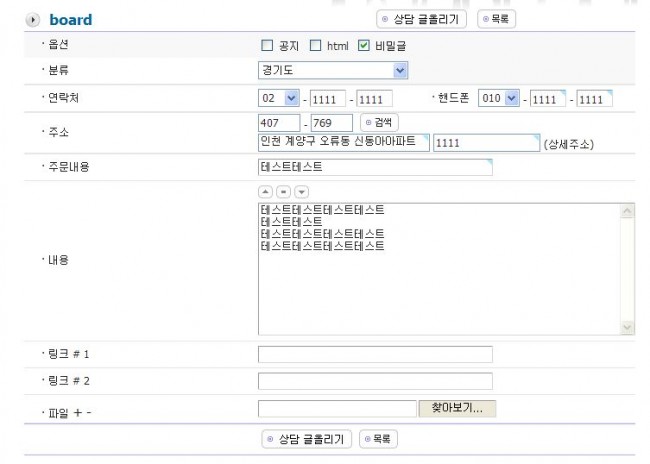Open the 분류 dropdown showing 경기도
The height and width of the screenshot is (464, 650).
[x=332, y=70]
